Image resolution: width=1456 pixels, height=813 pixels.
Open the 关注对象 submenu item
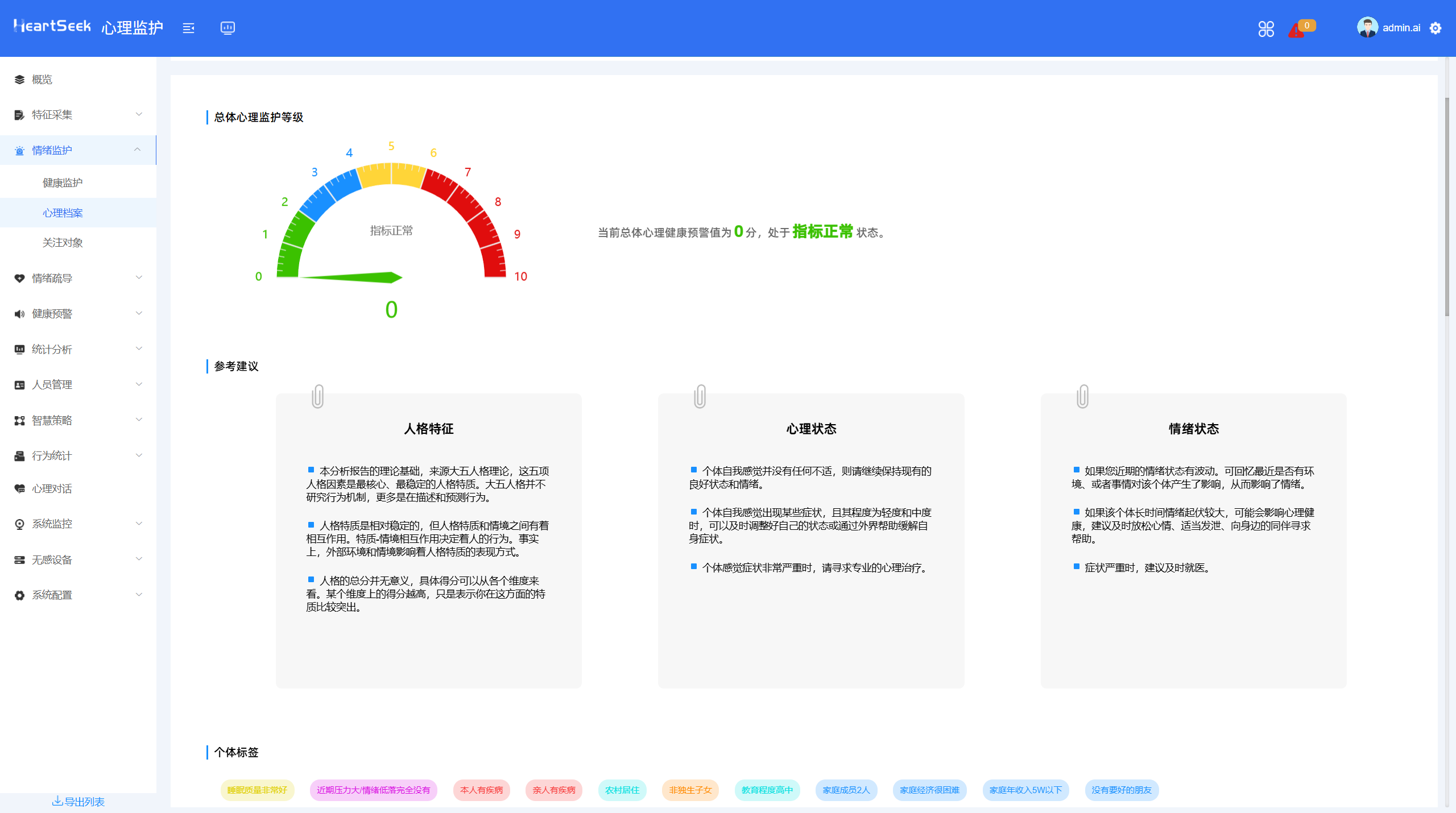63,243
